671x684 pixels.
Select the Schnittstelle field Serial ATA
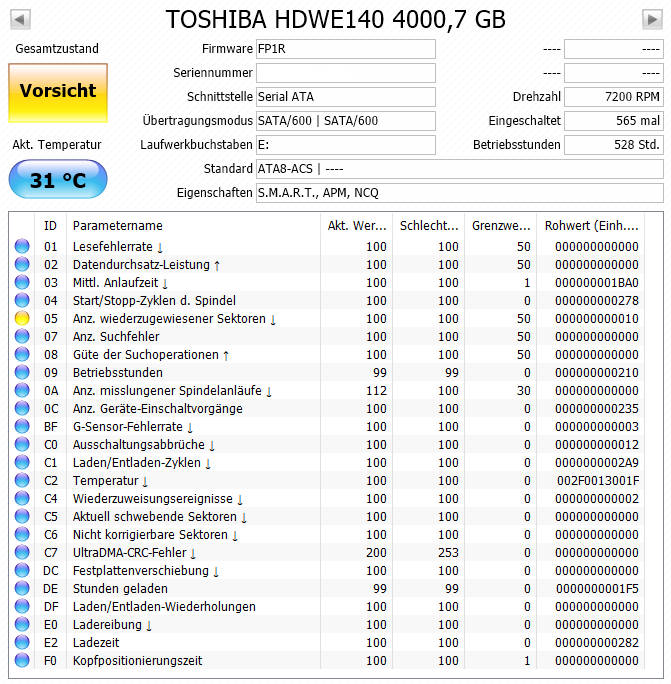[346, 97]
